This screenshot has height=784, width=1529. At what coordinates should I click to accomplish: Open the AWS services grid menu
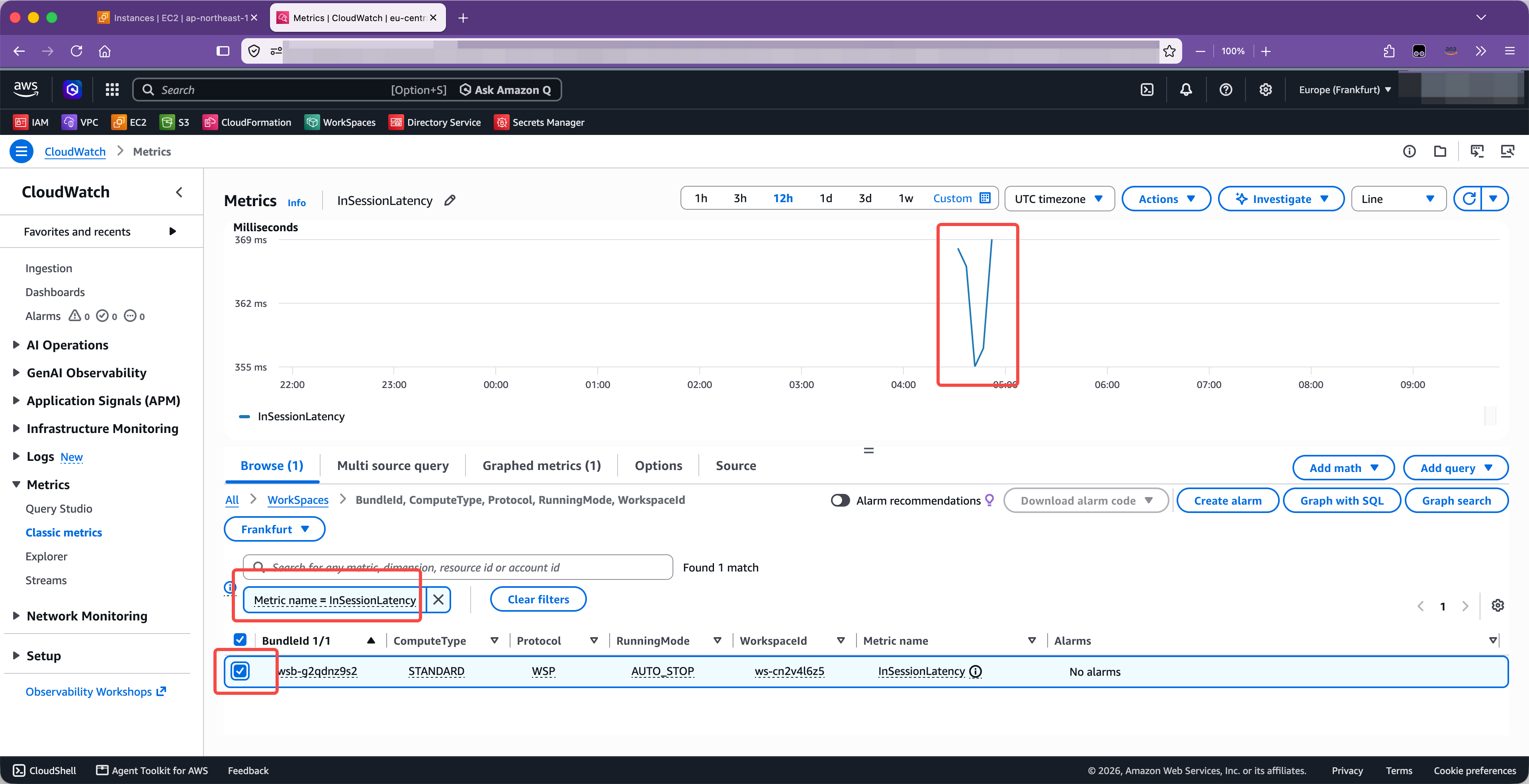click(112, 90)
